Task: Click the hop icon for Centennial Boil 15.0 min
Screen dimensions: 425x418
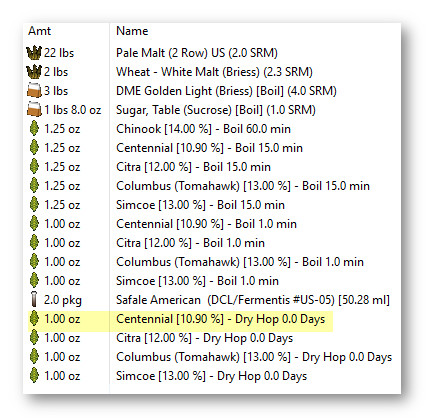Action: (34, 148)
